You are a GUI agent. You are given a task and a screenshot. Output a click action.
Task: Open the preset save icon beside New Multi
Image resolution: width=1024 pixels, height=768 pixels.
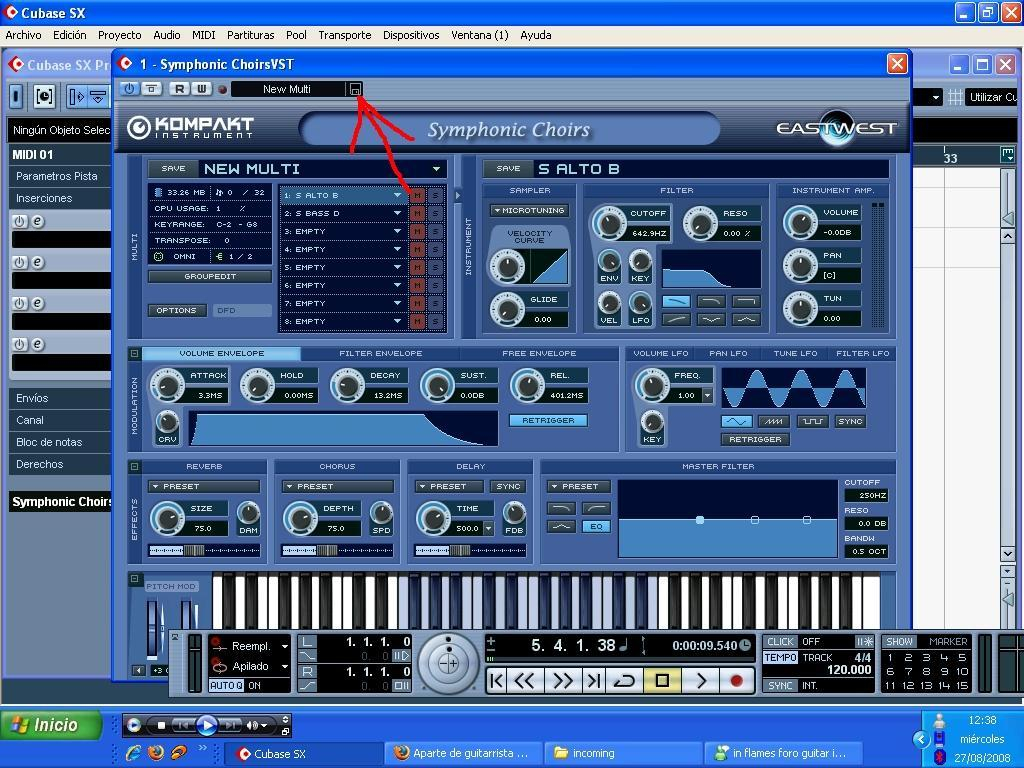pyautogui.click(x=355, y=89)
